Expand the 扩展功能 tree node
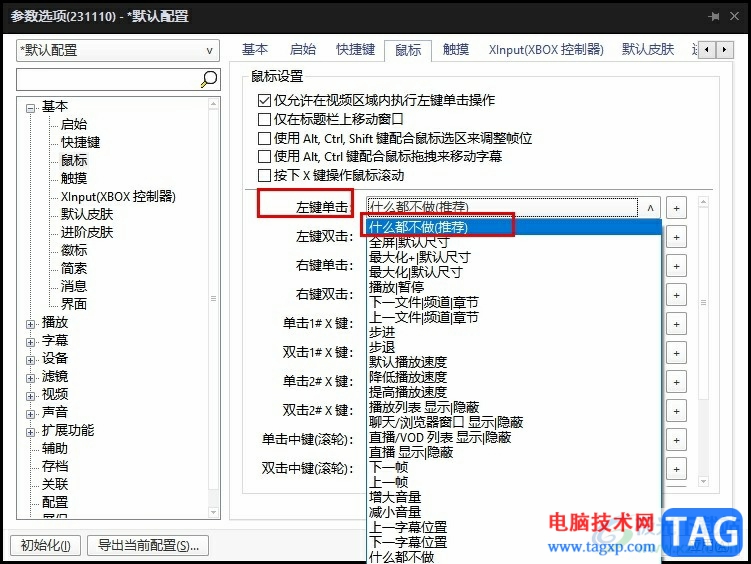The image size is (751, 564). 30,432
